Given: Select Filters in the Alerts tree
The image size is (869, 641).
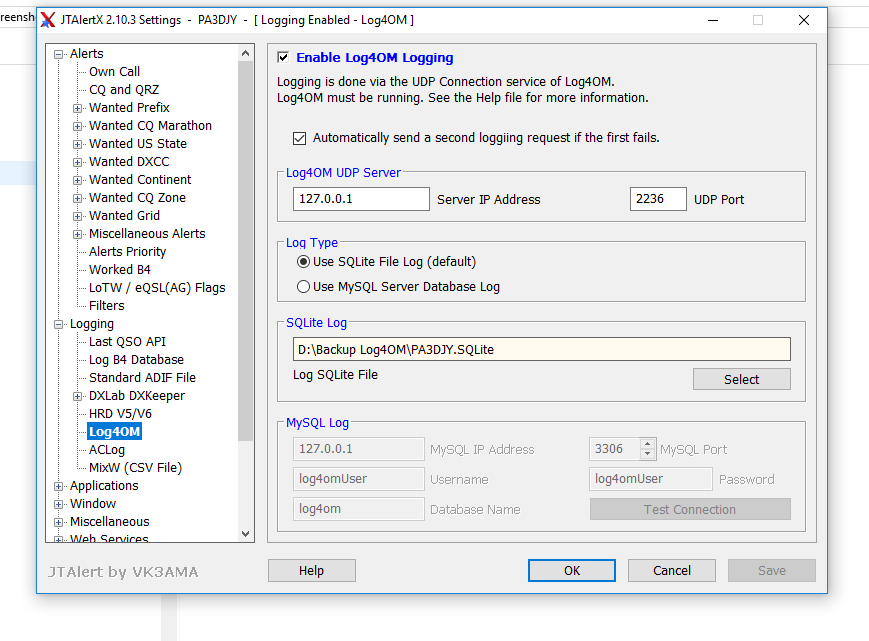Looking at the screenshot, I should click(106, 306).
